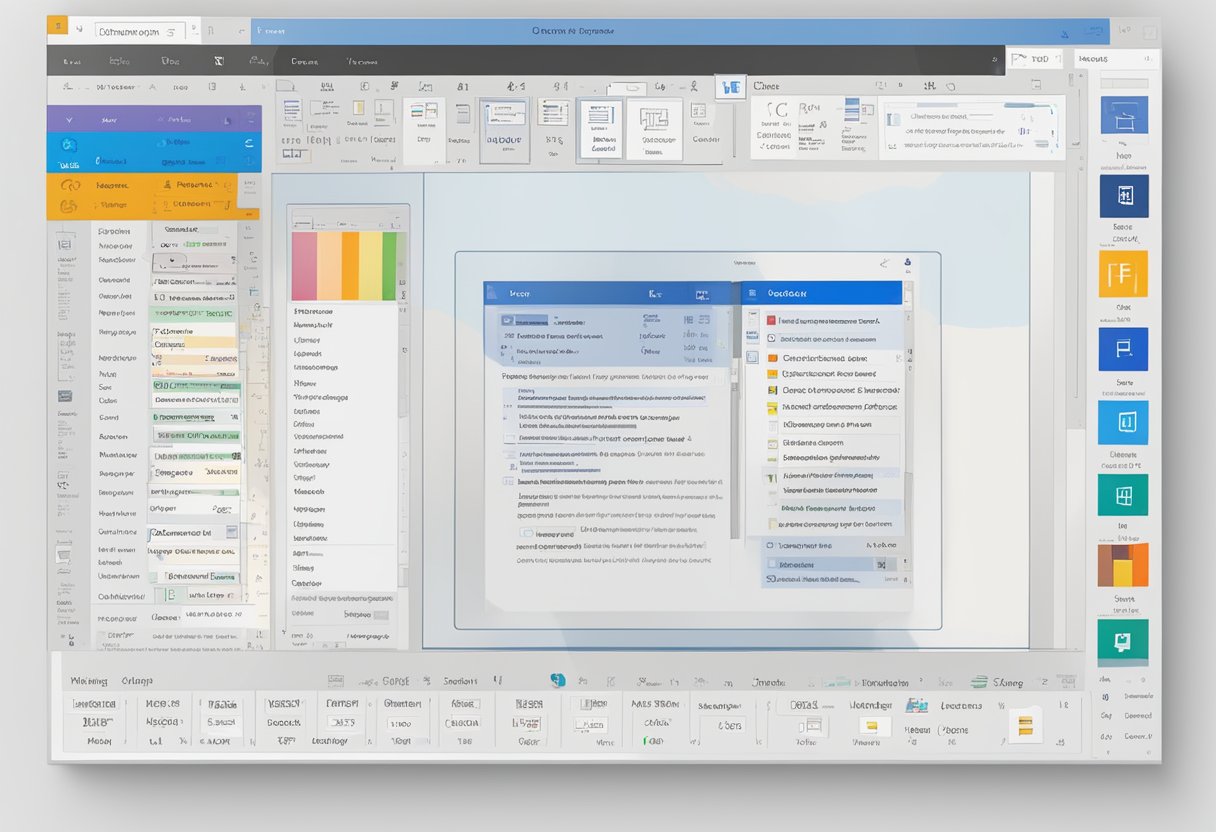Select the dark navy grid tile in sidebar
The height and width of the screenshot is (832, 1216).
click(x=1123, y=196)
